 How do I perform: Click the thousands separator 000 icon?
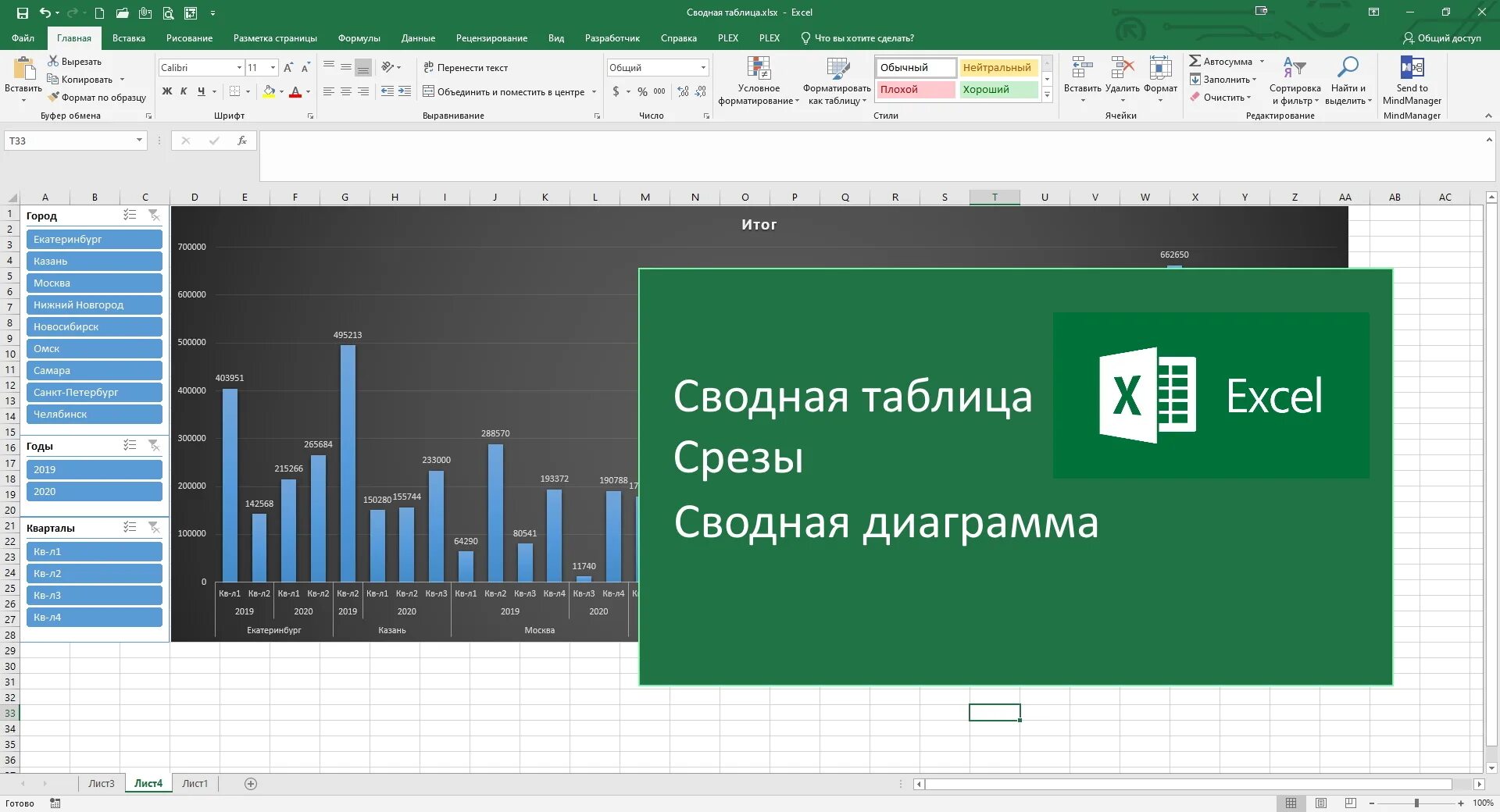pos(659,91)
